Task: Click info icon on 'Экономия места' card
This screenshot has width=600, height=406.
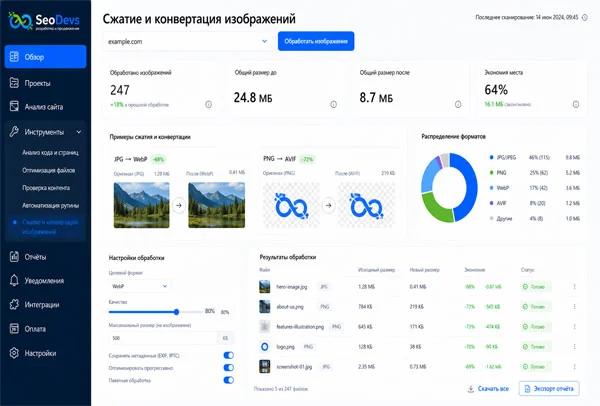Action: 576,104
